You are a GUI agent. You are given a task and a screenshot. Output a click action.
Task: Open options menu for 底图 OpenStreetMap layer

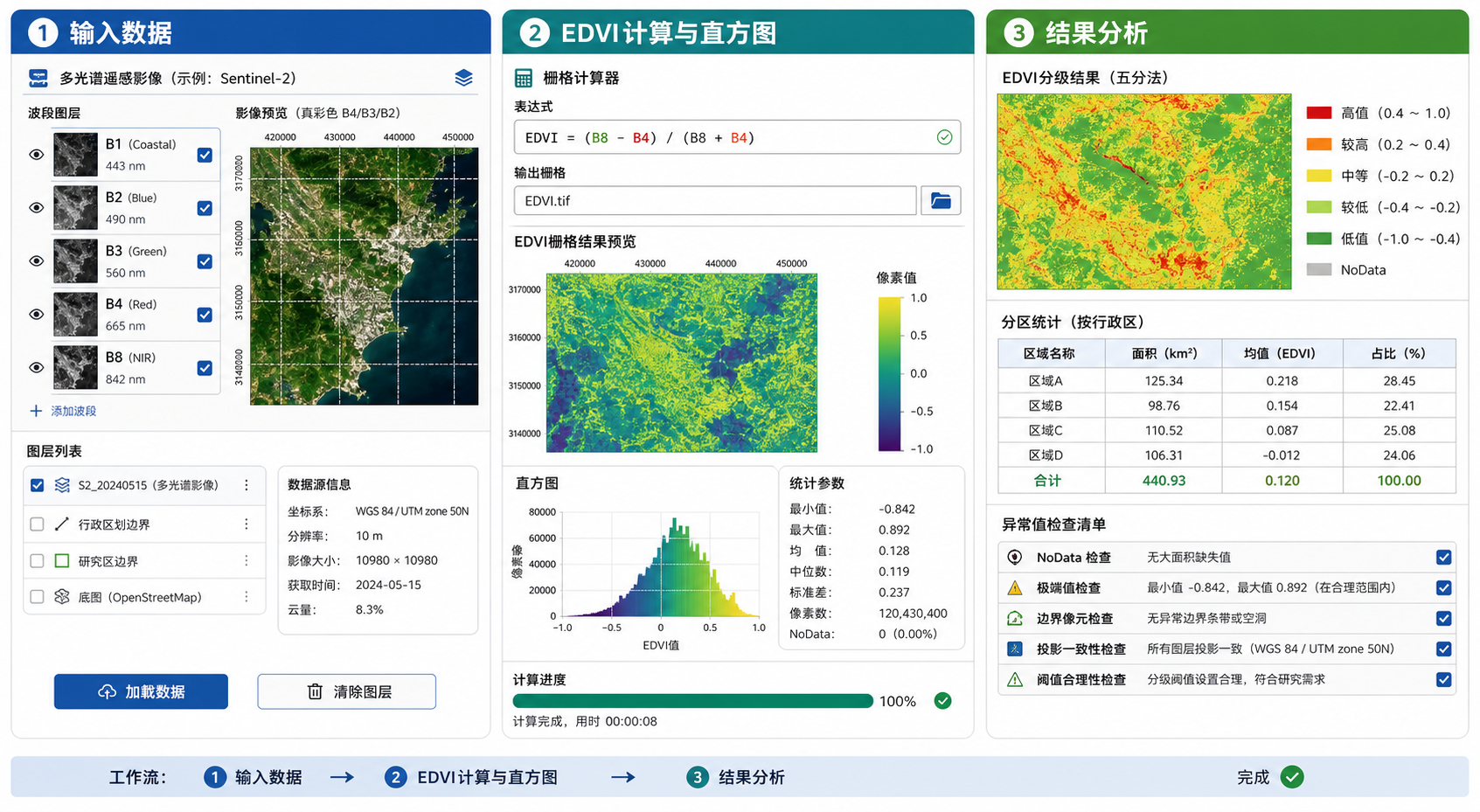click(247, 597)
